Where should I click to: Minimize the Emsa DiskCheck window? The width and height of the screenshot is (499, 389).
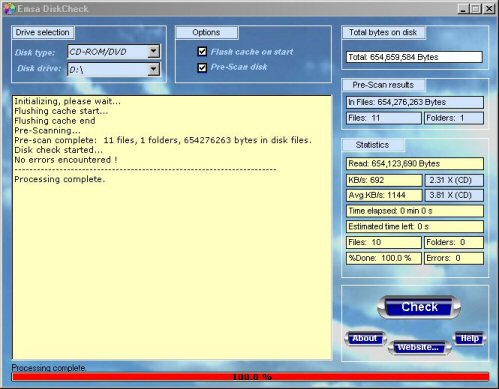[463, 9]
